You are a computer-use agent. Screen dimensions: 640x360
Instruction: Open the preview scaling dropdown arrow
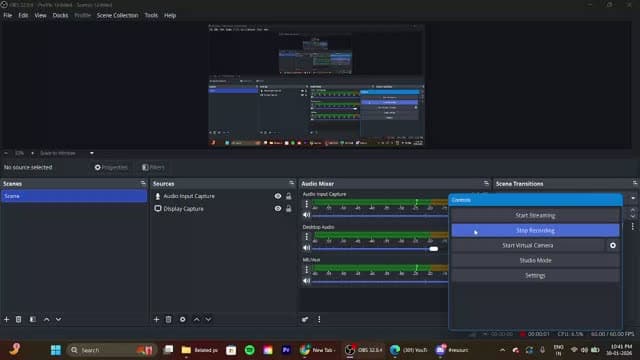tap(92, 153)
